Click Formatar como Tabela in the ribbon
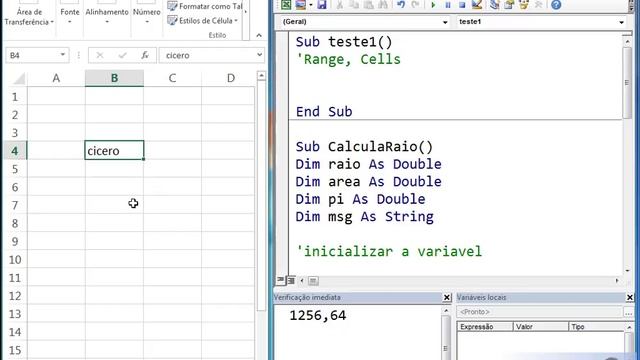The height and width of the screenshot is (360, 640). [x=205, y=6]
